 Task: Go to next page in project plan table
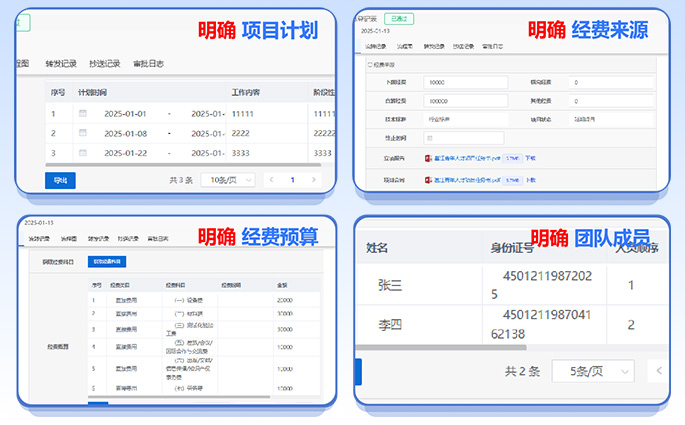point(314,180)
